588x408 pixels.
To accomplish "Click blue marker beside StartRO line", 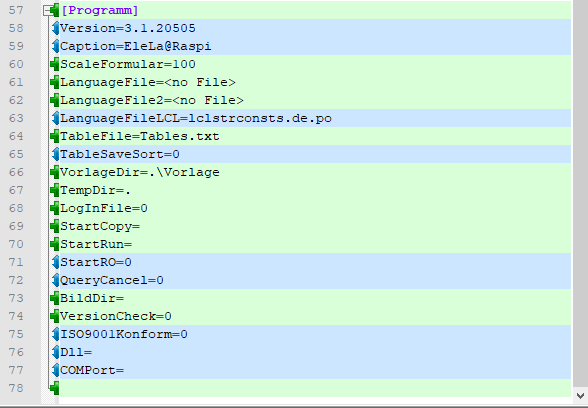I will coord(55,262).
